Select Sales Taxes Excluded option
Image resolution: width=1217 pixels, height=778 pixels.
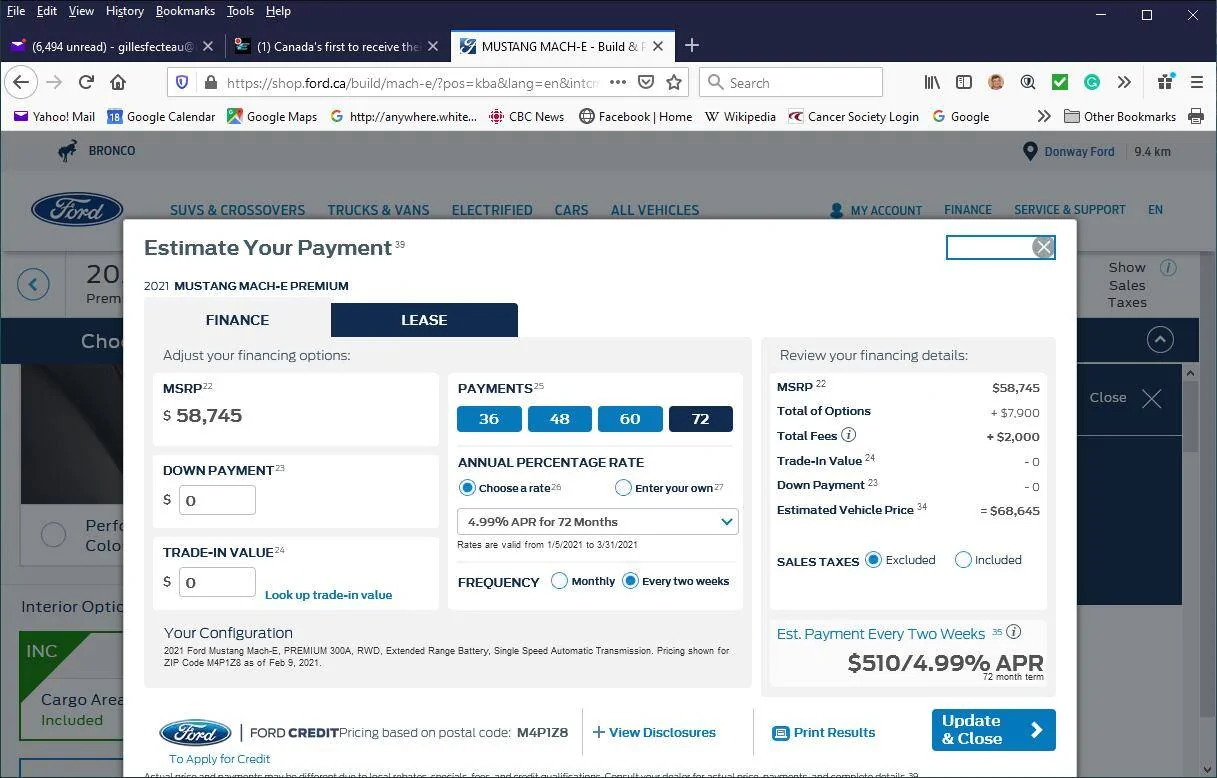click(x=873, y=560)
